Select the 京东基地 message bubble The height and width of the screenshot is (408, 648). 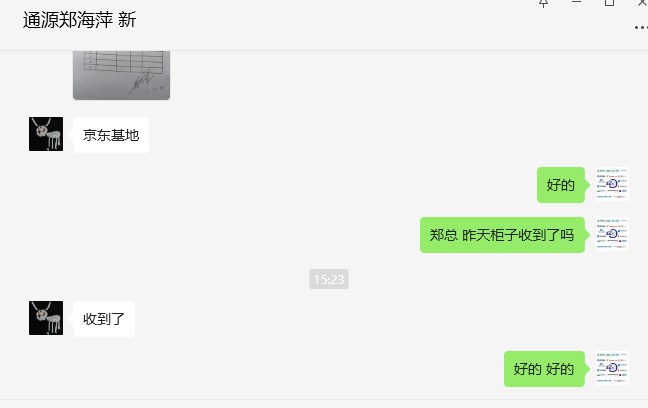point(111,135)
